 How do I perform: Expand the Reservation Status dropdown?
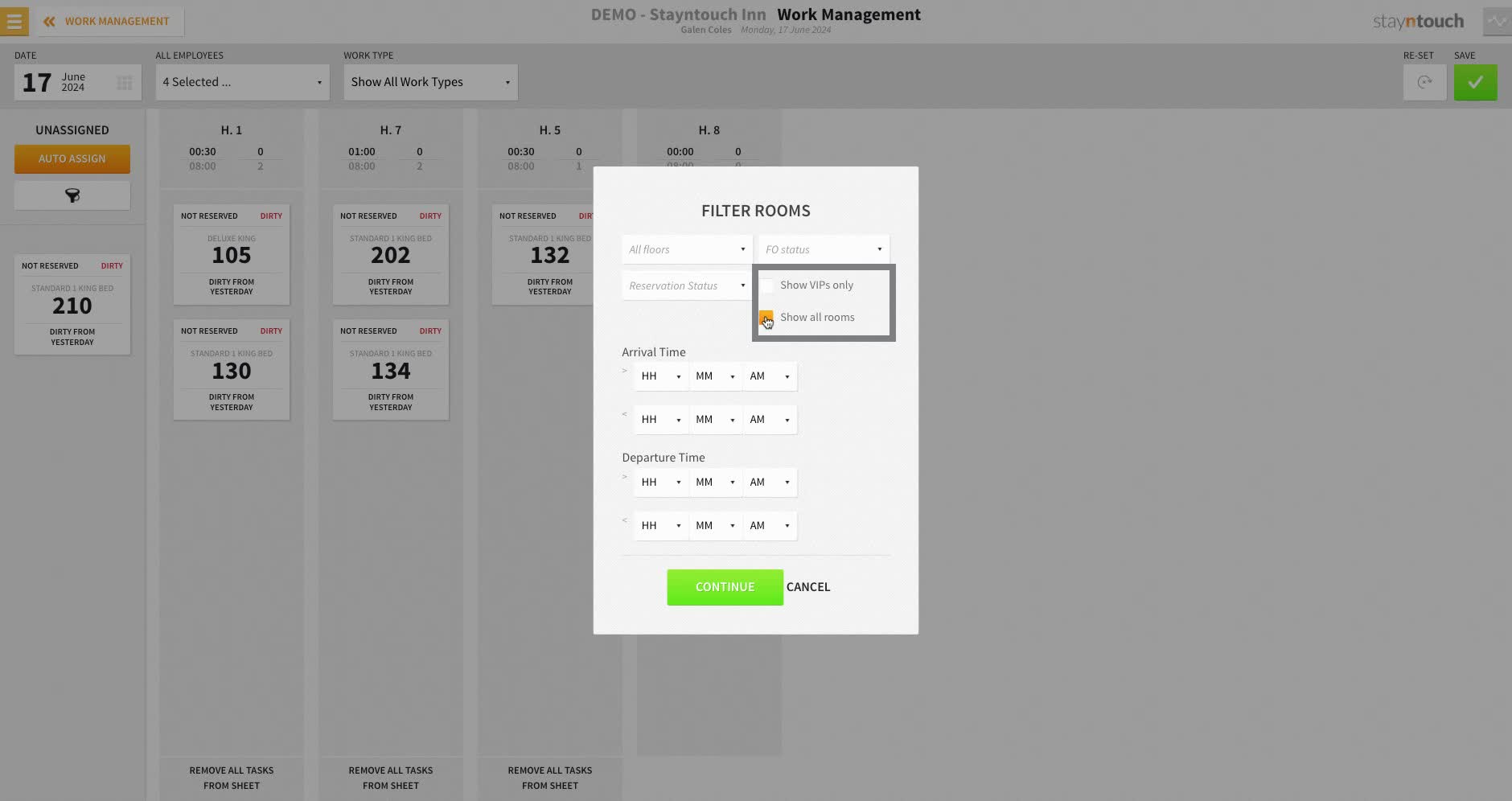687,285
